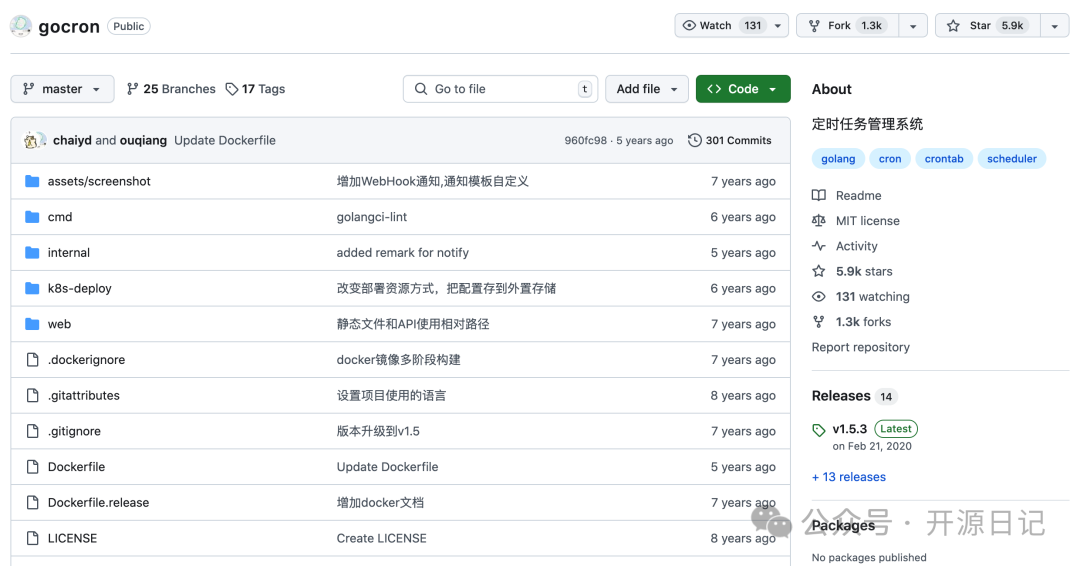Select the crontab topic tag

(944, 158)
